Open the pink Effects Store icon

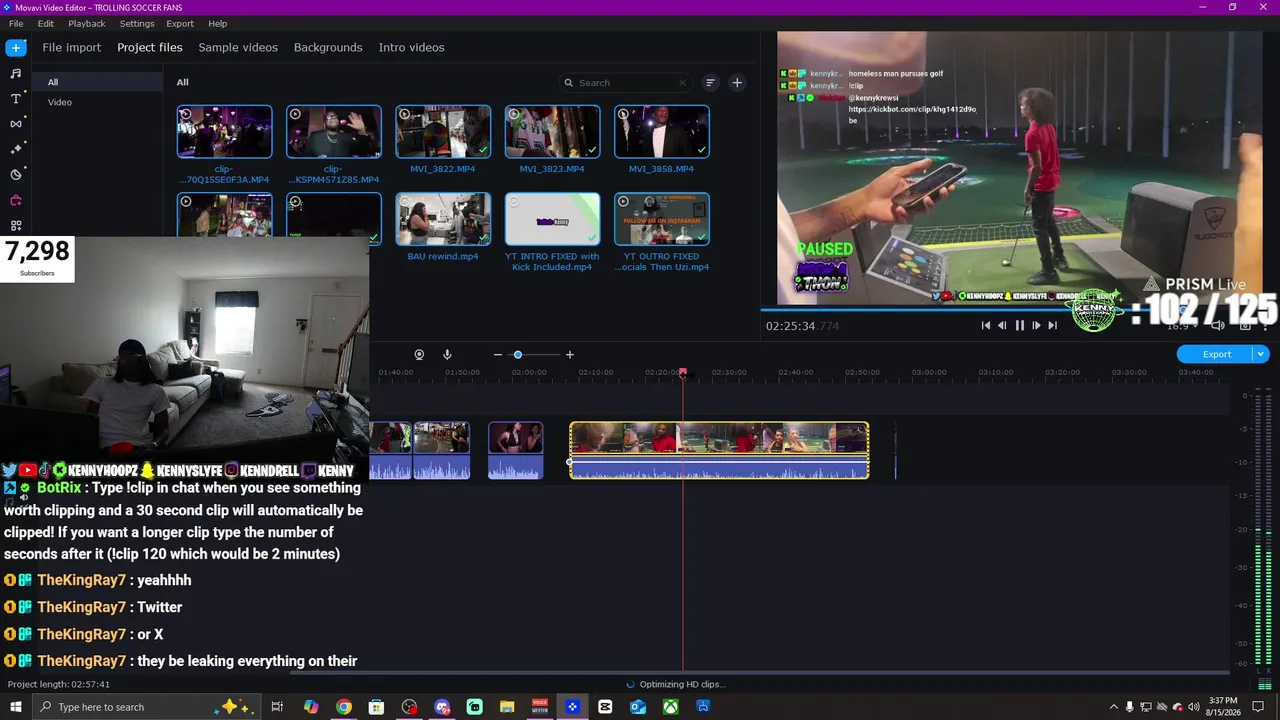point(16,200)
